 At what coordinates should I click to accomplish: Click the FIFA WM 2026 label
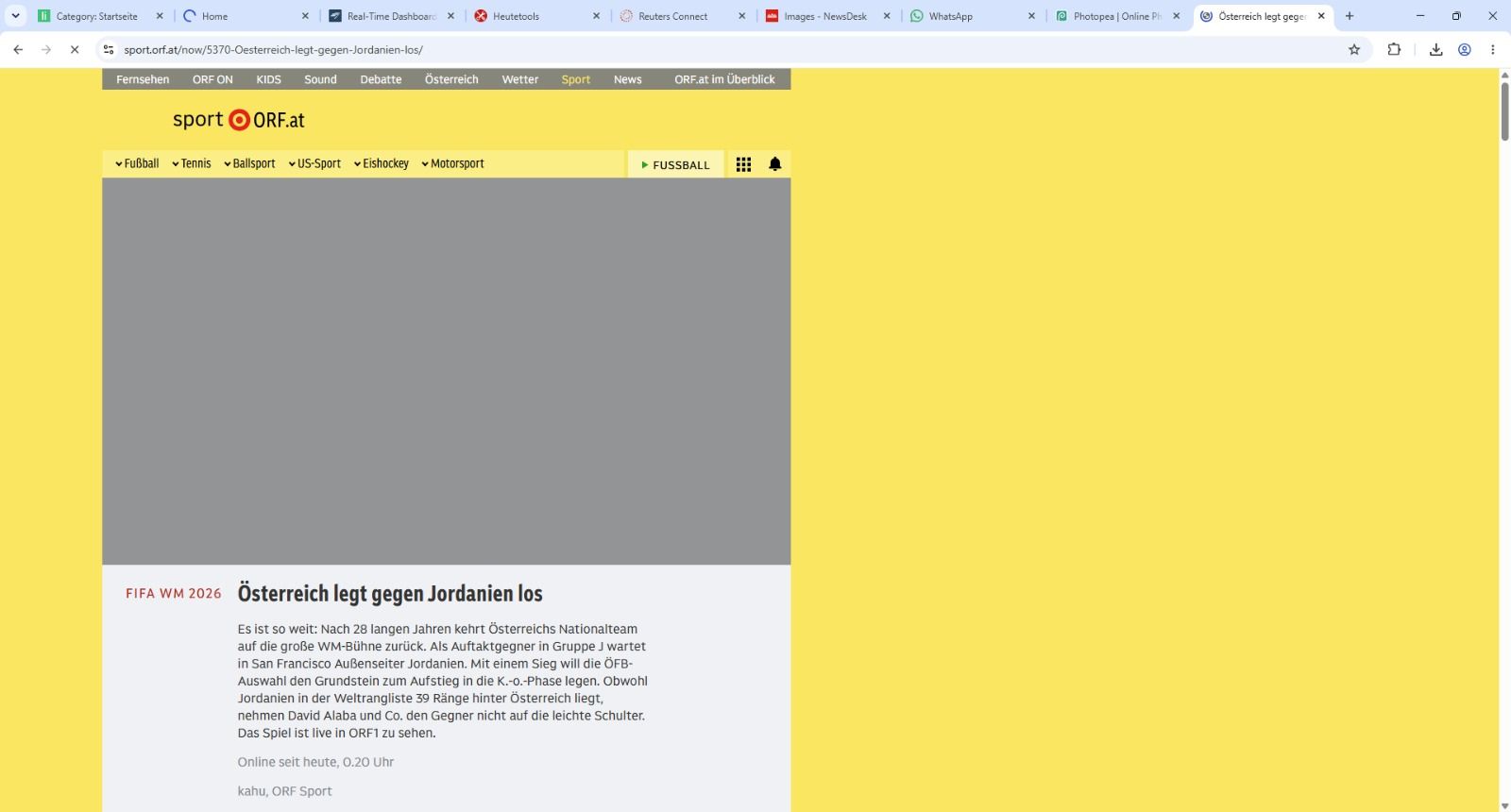(x=174, y=594)
